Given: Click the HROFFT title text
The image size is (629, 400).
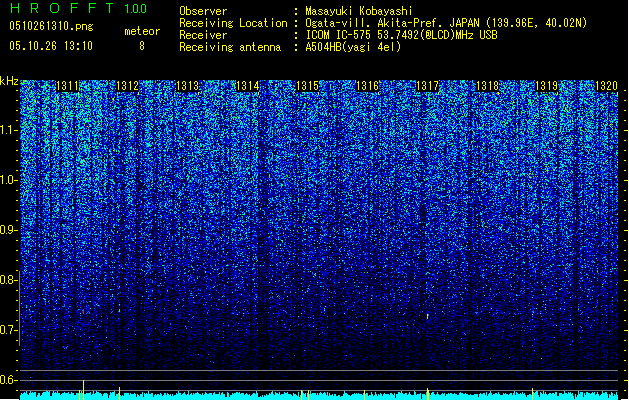Looking at the screenshot, I should point(63,8).
